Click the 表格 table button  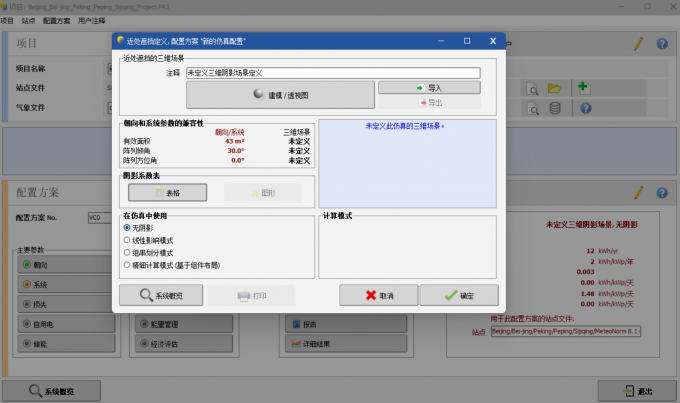tap(167, 193)
